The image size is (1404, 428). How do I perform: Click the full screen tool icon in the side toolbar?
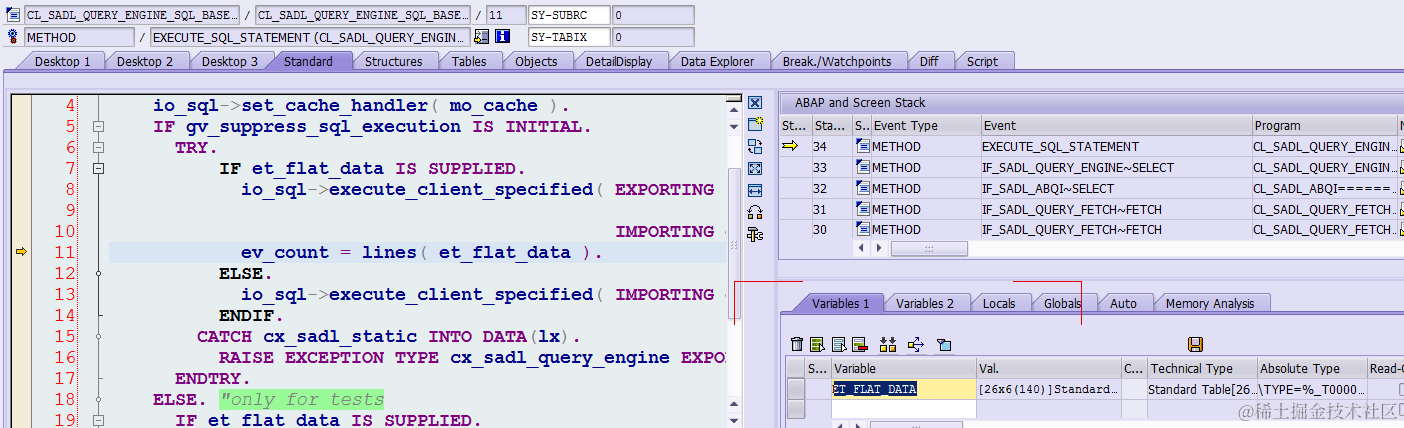point(755,168)
